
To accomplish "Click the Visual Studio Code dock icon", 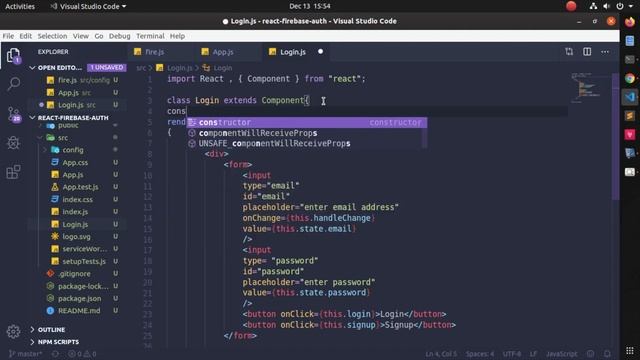I will pyautogui.click(x=630, y=97).
